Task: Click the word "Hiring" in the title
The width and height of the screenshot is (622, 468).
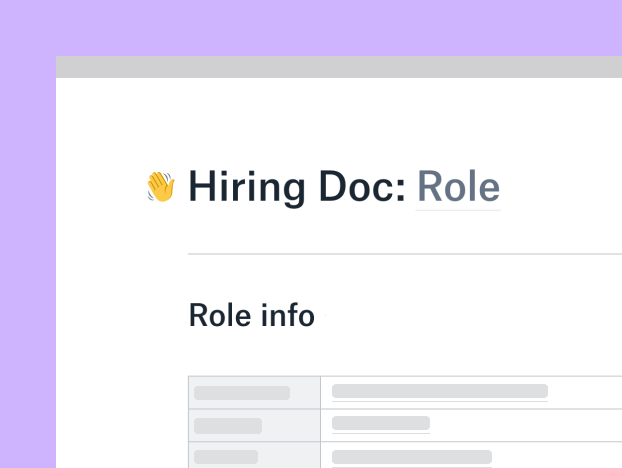Action: (247, 187)
